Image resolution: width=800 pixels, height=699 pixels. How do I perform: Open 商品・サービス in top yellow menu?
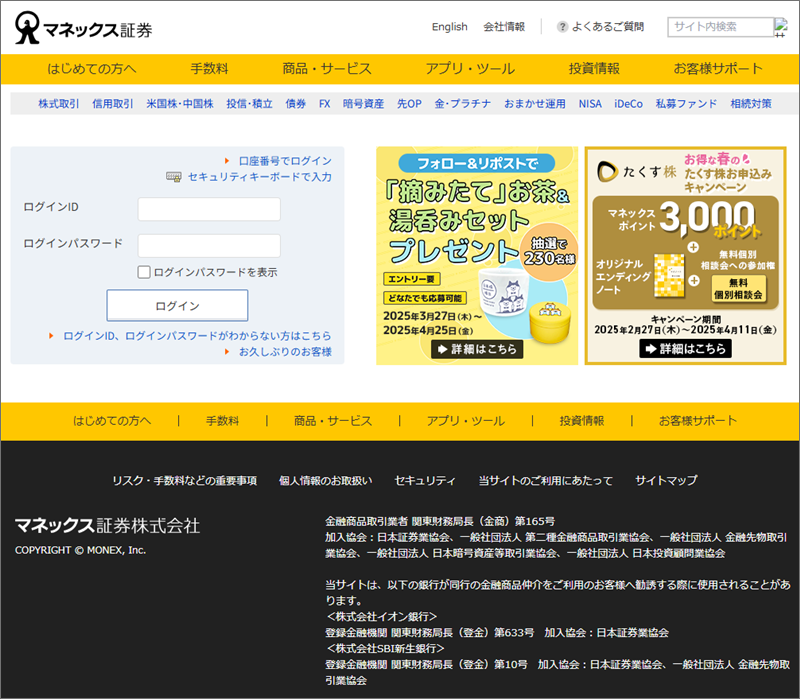326,69
